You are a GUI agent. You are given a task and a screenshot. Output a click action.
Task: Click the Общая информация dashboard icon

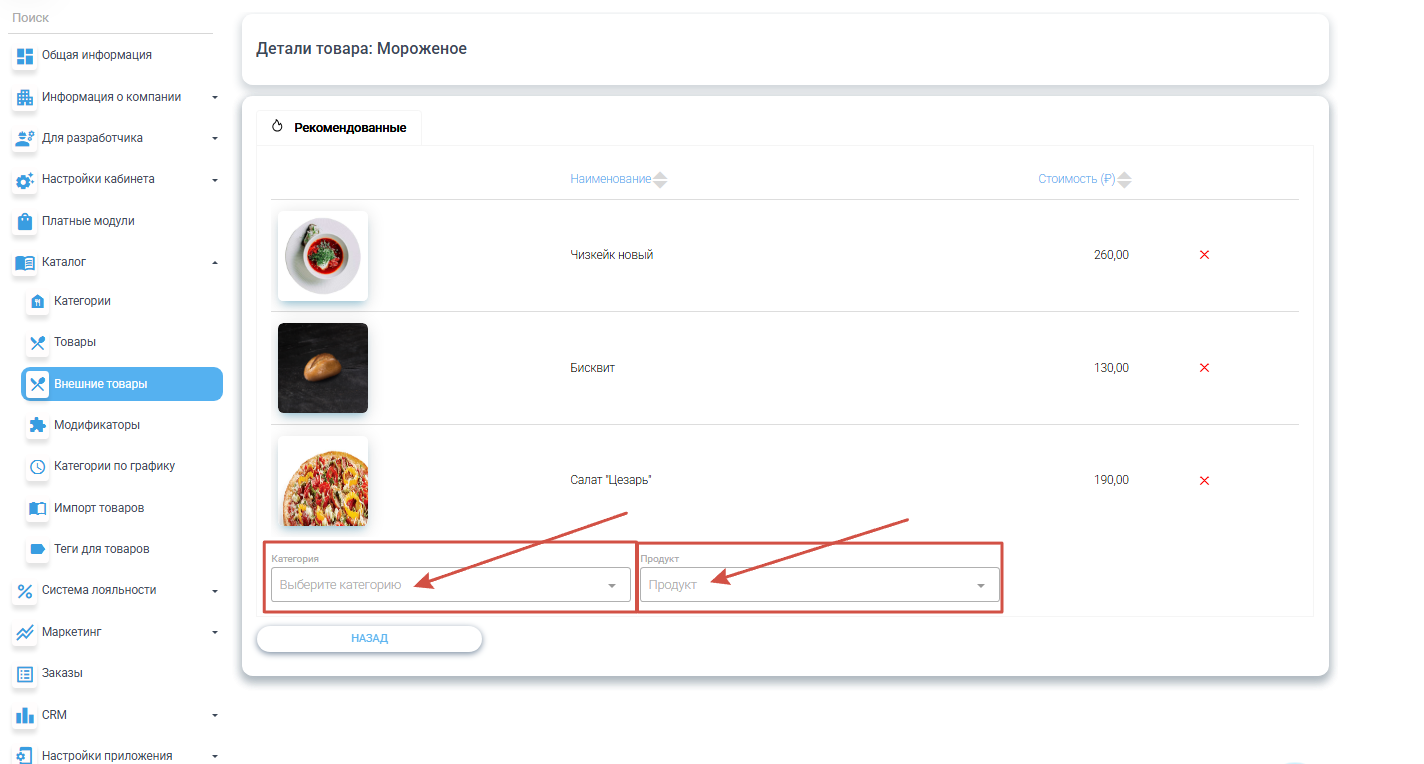(25, 56)
